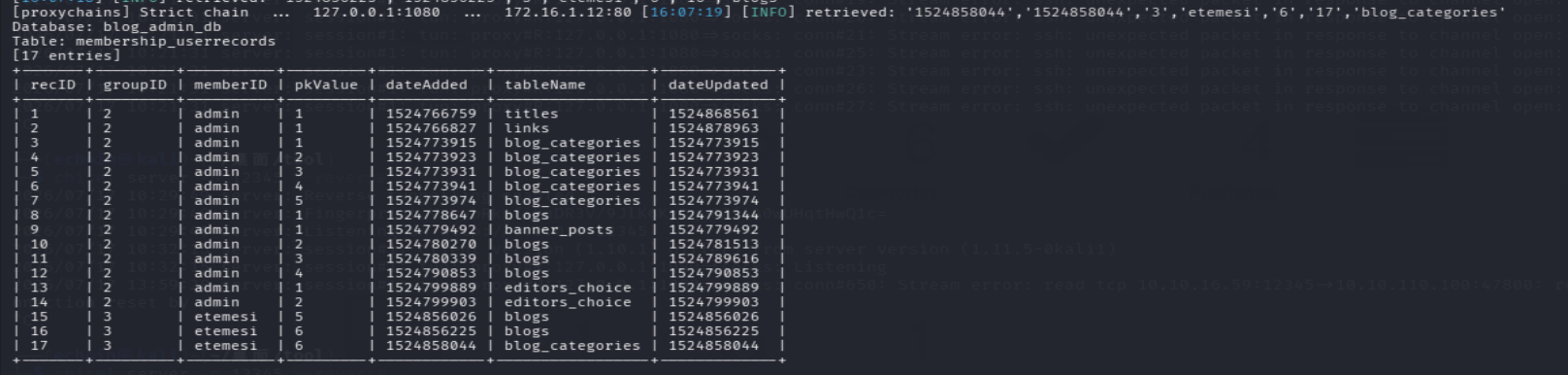
Task: Click the recID column header
Action: pos(52,85)
